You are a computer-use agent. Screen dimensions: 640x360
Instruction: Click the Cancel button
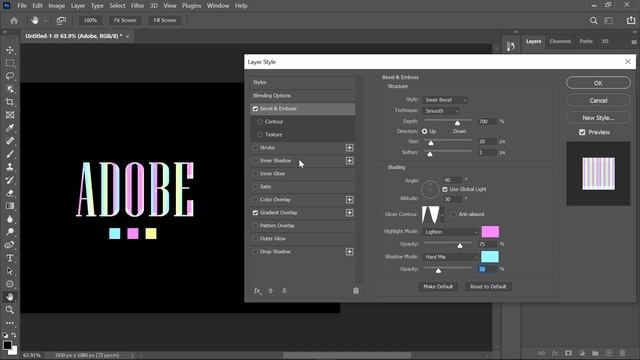[x=598, y=100]
